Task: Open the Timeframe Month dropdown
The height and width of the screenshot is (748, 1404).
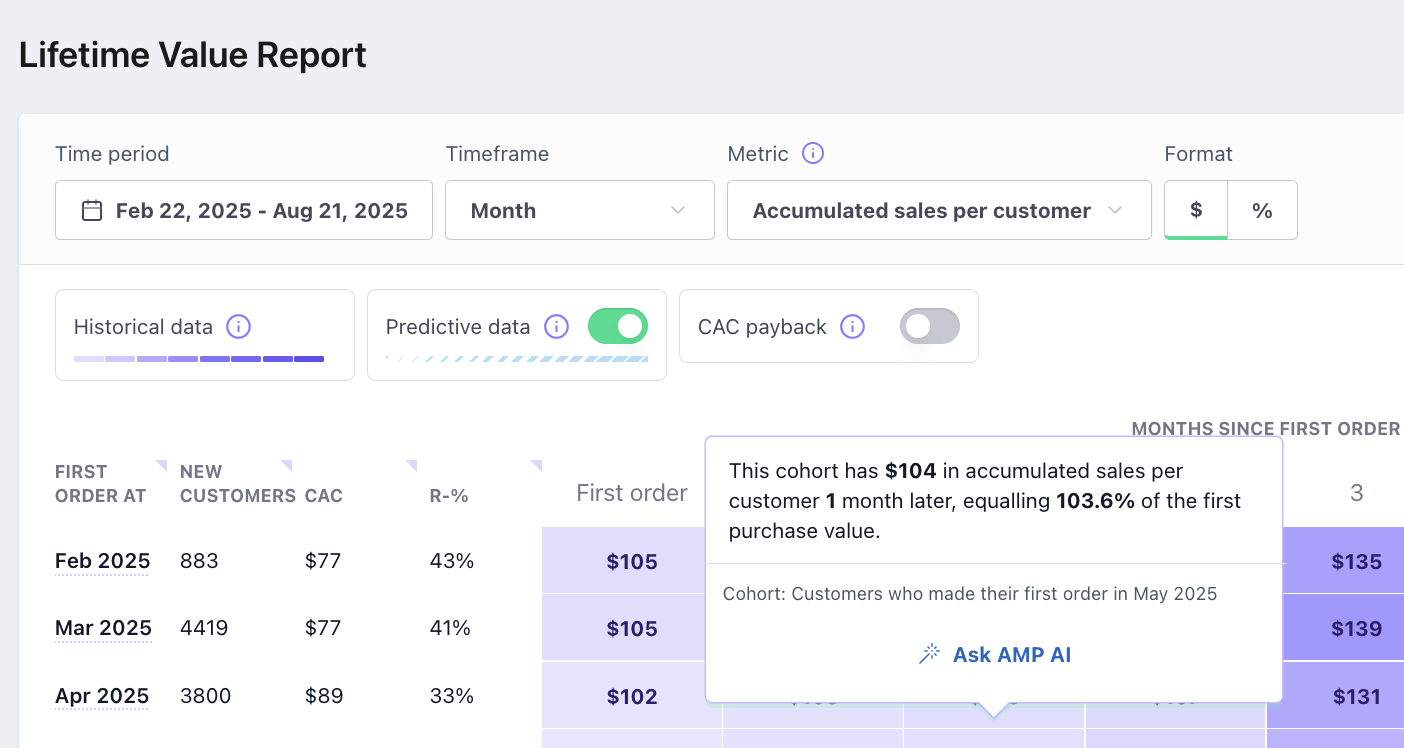Action: (579, 210)
